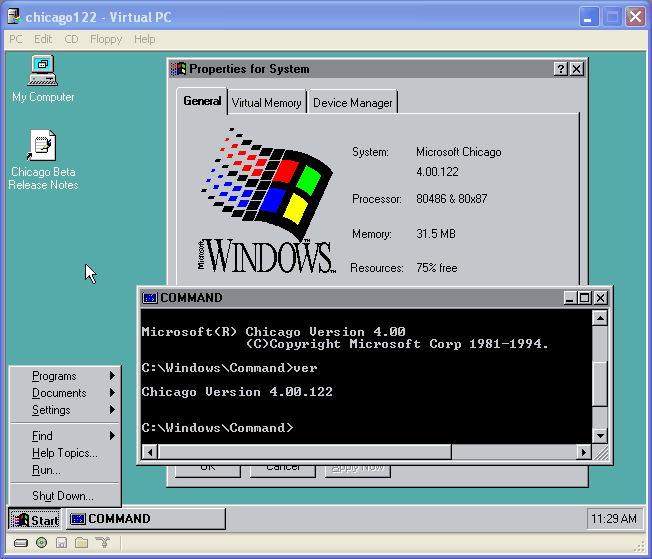The image size is (652, 559).
Task: Click the COMMAND vertical scrollbar thumb
Action: pos(600,383)
